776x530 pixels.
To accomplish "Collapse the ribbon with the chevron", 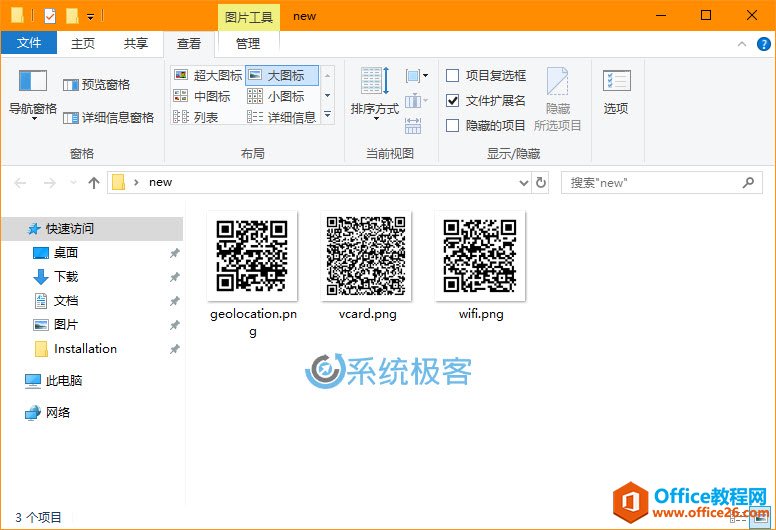I will [x=742, y=44].
